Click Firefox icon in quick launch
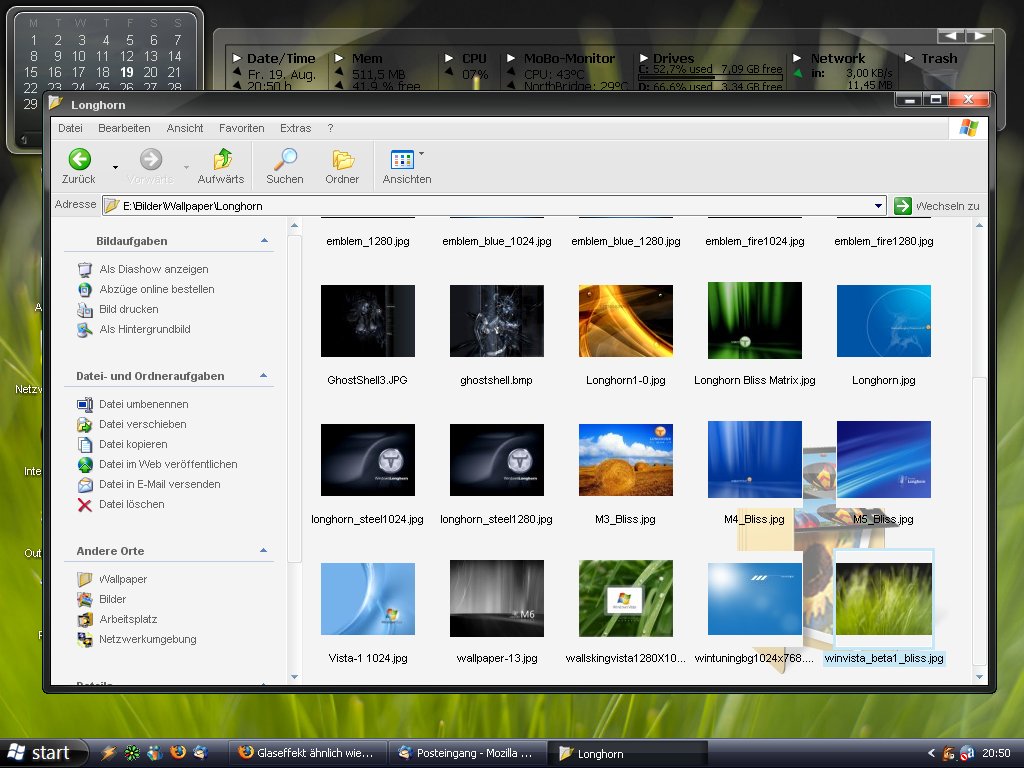 click(178, 753)
